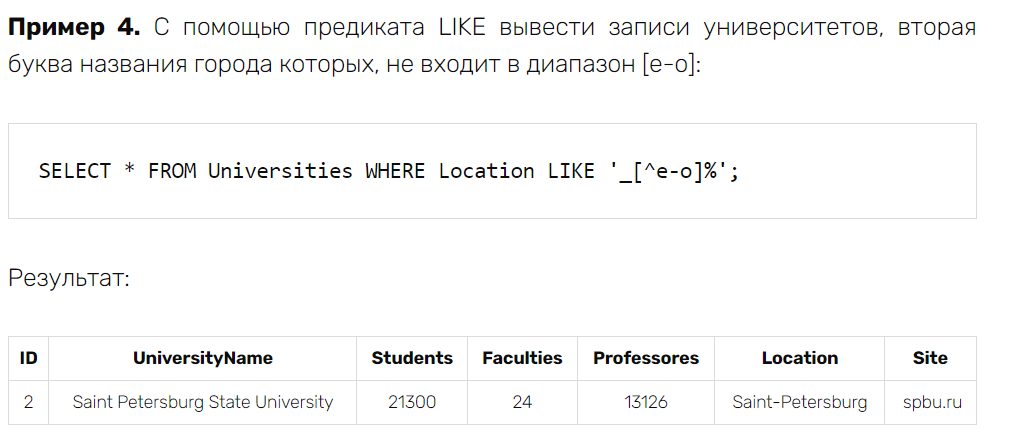Click the 21300 students value cell
Image resolution: width=1022 pixels, height=446 pixels.
point(412,402)
